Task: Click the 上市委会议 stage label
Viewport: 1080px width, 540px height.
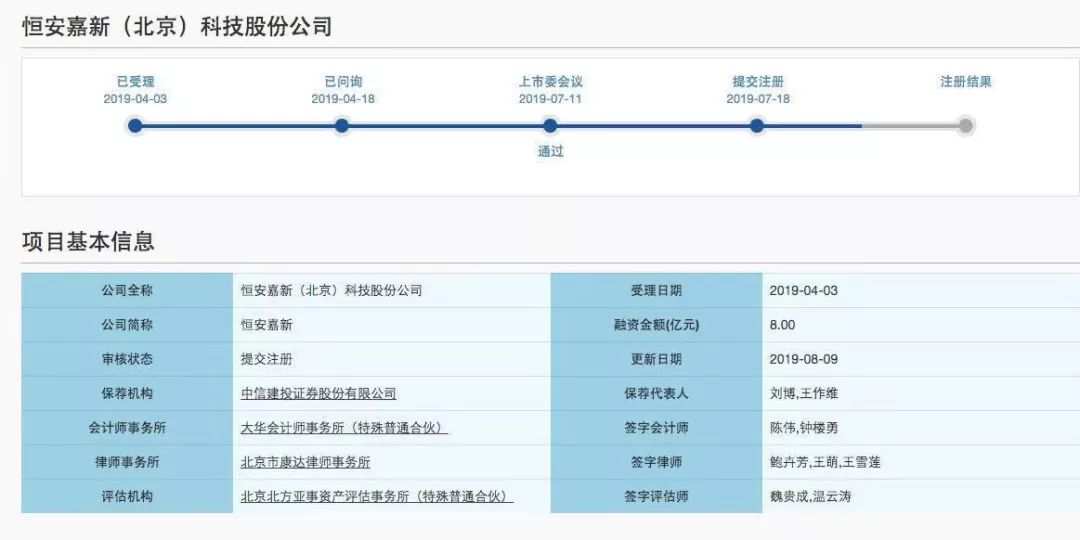Action: click(x=550, y=82)
